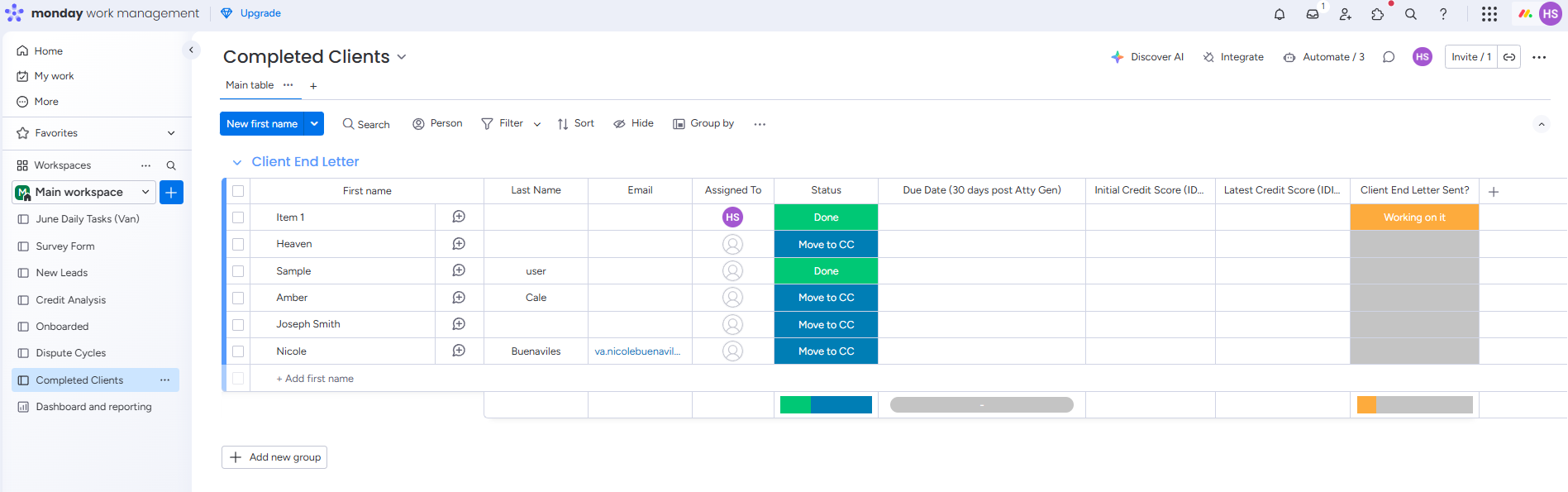Click the search everything magnifier in top bar
Viewport: 1568px width, 492px height.
[1410, 14]
